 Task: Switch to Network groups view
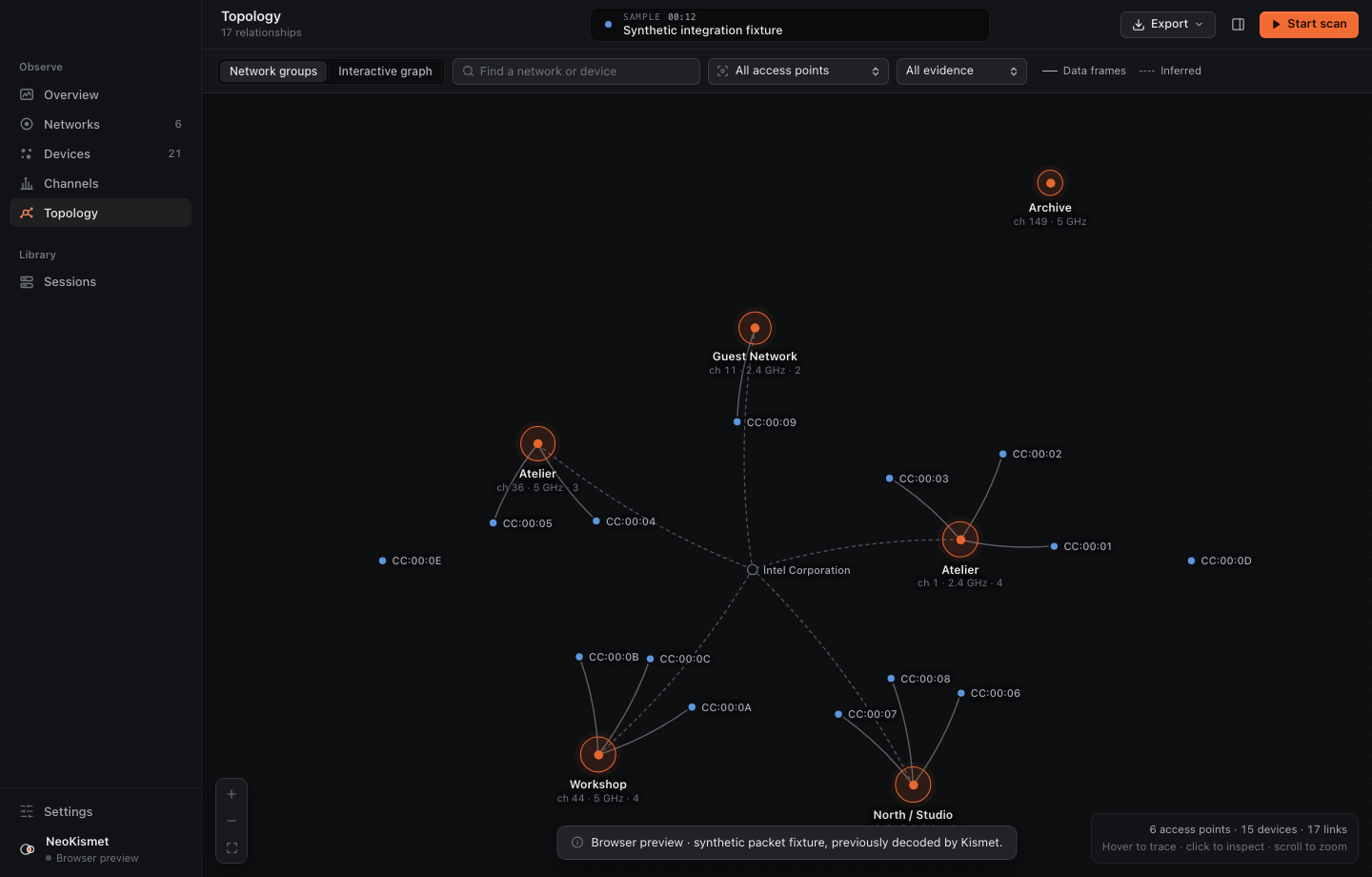tap(273, 71)
